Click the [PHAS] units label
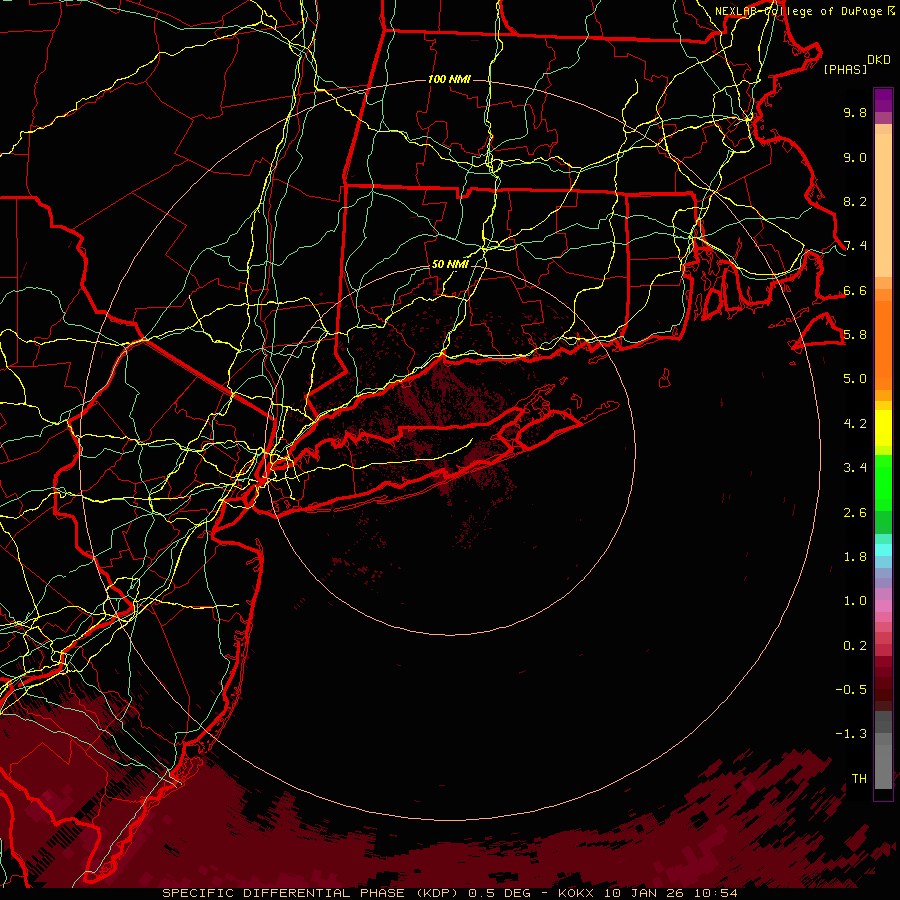Image resolution: width=900 pixels, height=900 pixels. pos(845,70)
